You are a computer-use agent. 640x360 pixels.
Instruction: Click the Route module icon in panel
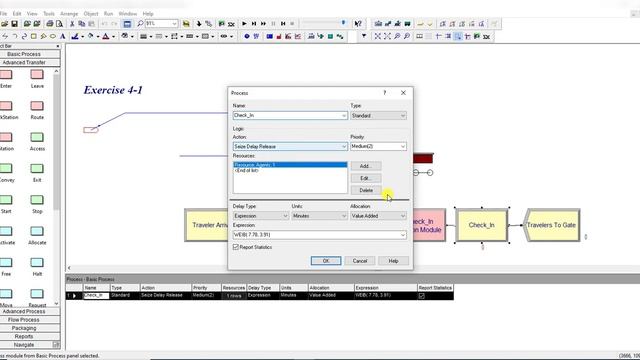click(37, 106)
